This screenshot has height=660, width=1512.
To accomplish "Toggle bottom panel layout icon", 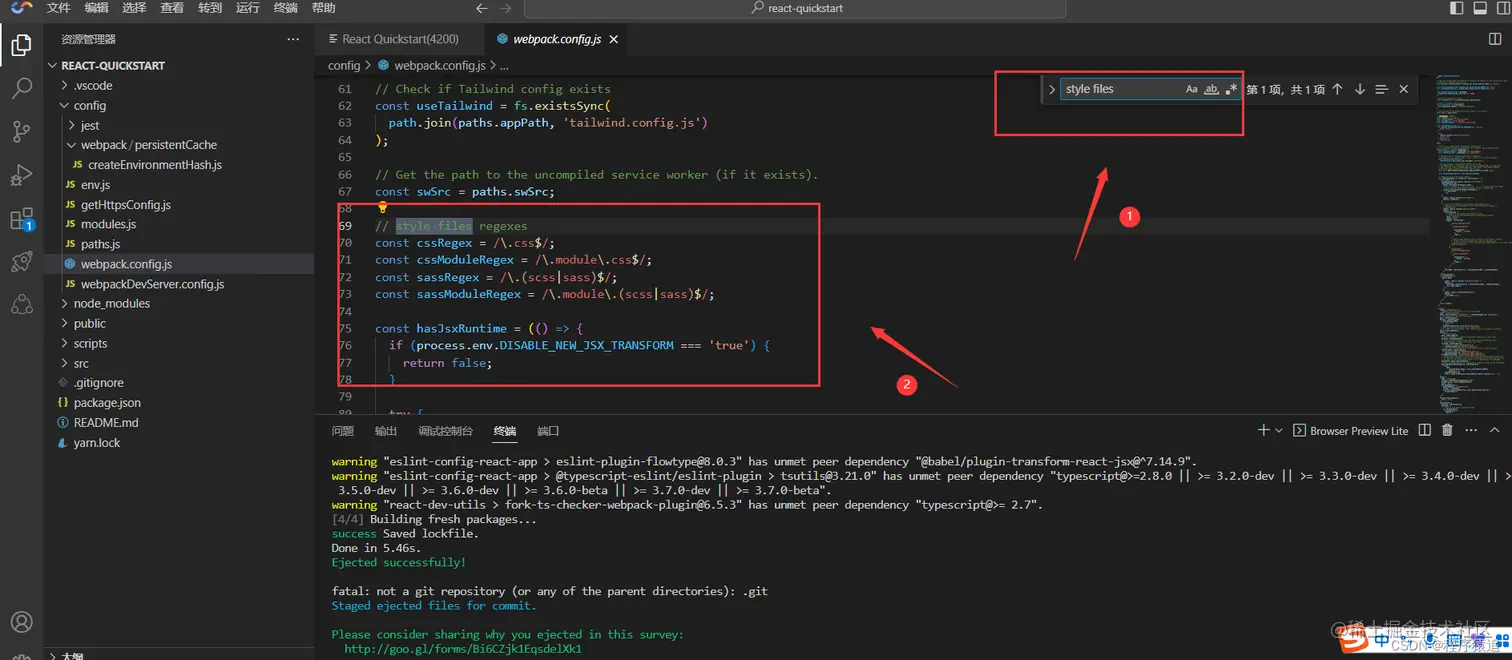I will [1481, 8].
